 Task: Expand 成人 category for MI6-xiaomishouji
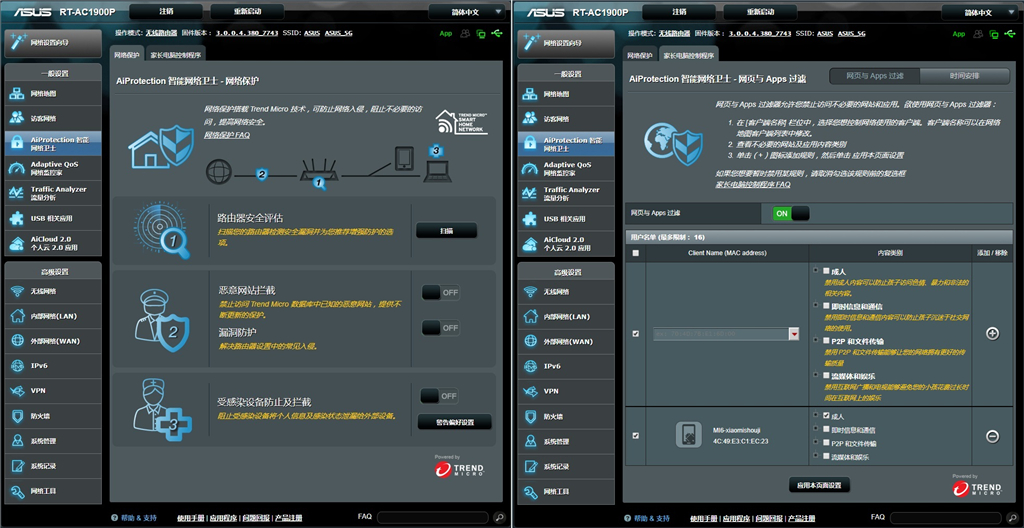pos(816,415)
